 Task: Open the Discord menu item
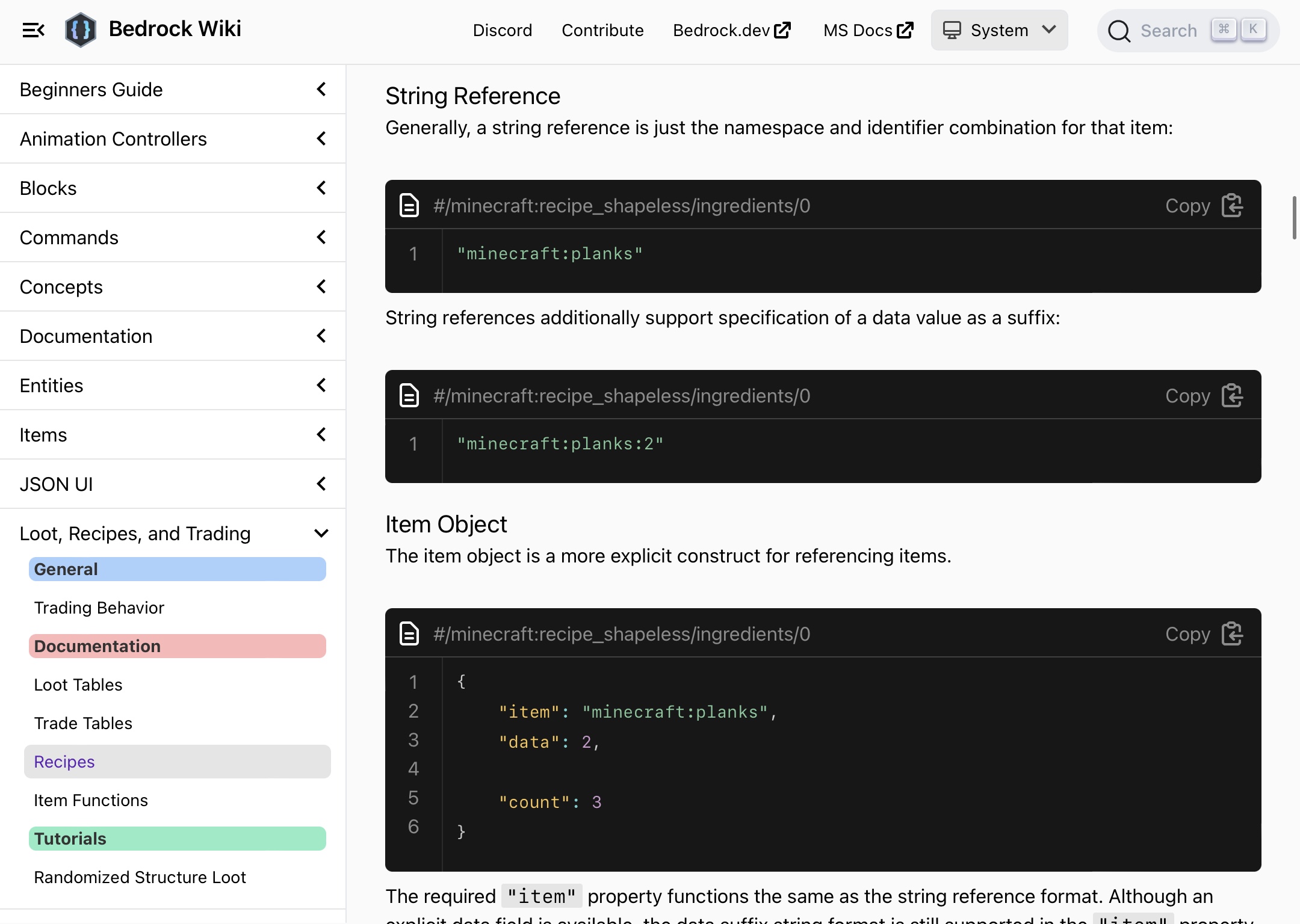tap(503, 30)
